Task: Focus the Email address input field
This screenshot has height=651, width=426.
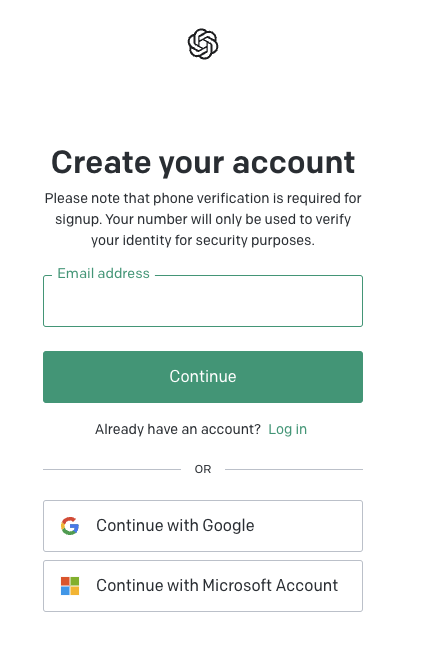Action: coord(203,301)
